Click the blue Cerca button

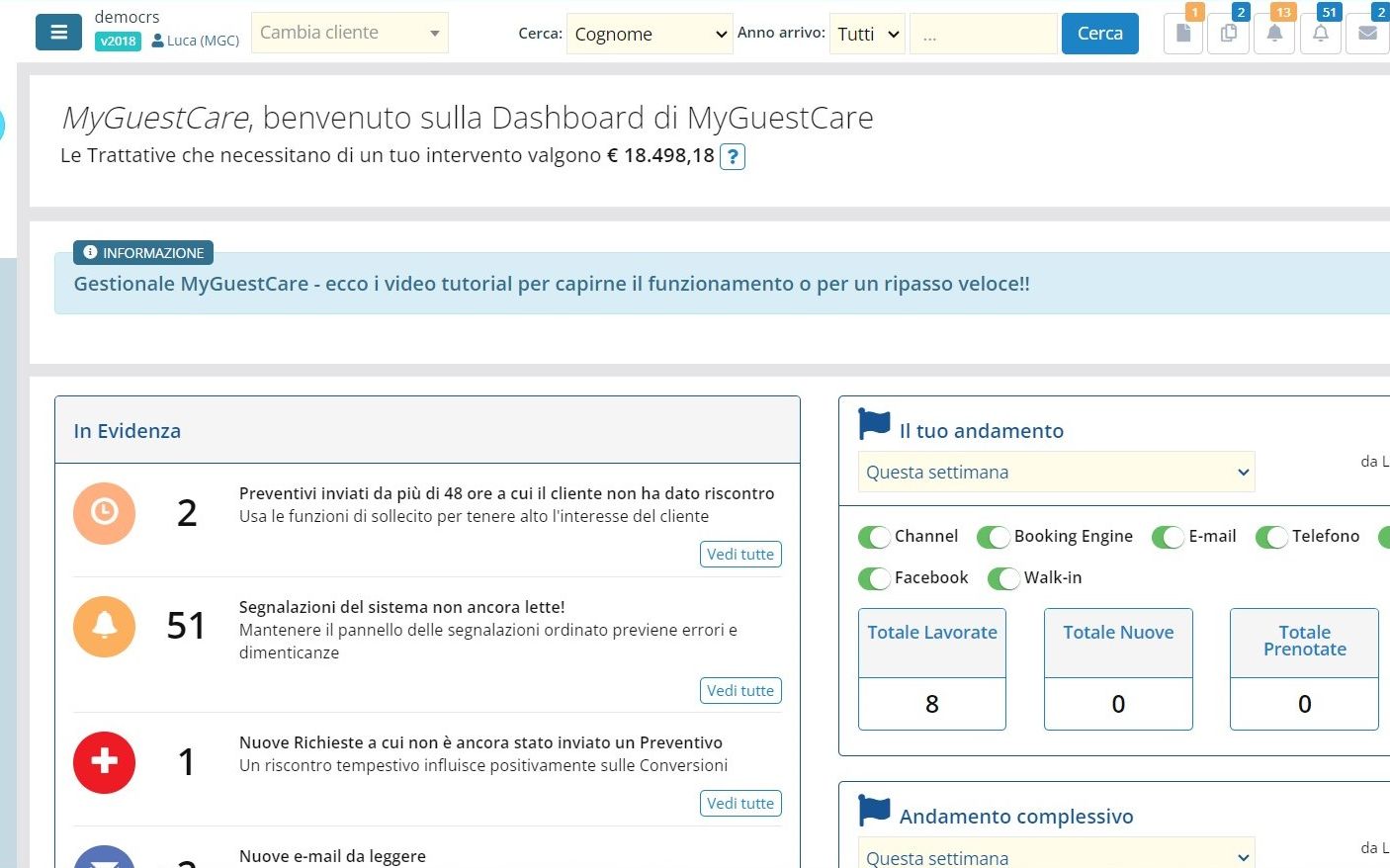pos(1099,34)
